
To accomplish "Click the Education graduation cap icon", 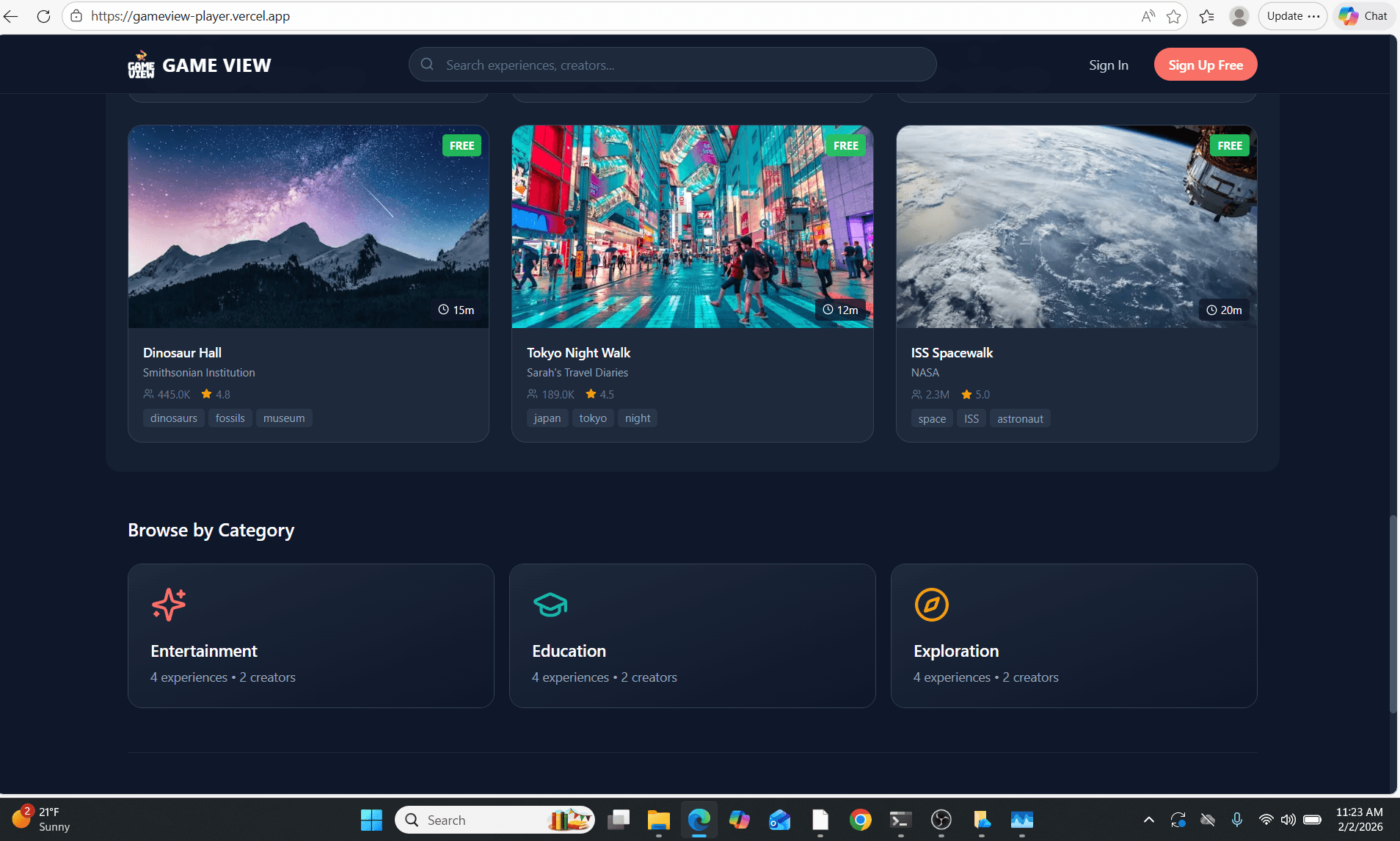I will coord(550,605).
